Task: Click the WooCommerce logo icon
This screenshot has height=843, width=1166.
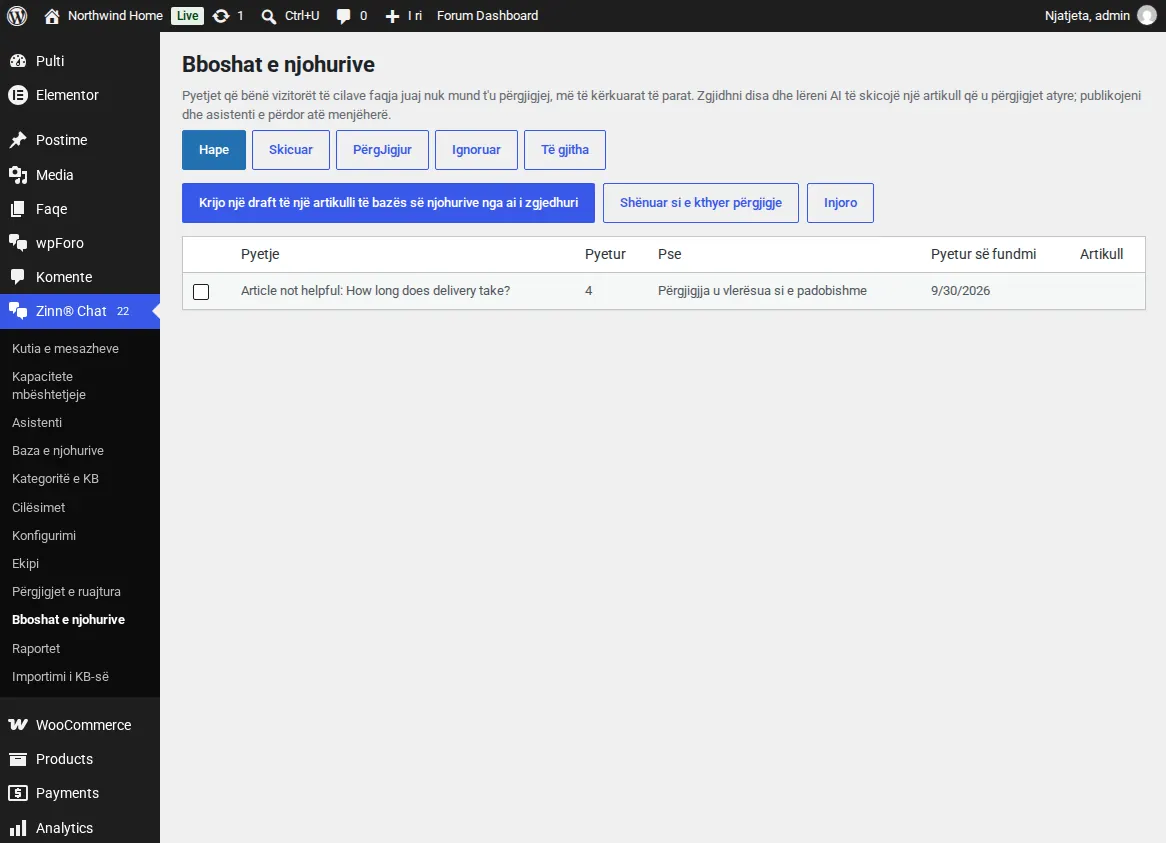Action: [x=18, y=725]
